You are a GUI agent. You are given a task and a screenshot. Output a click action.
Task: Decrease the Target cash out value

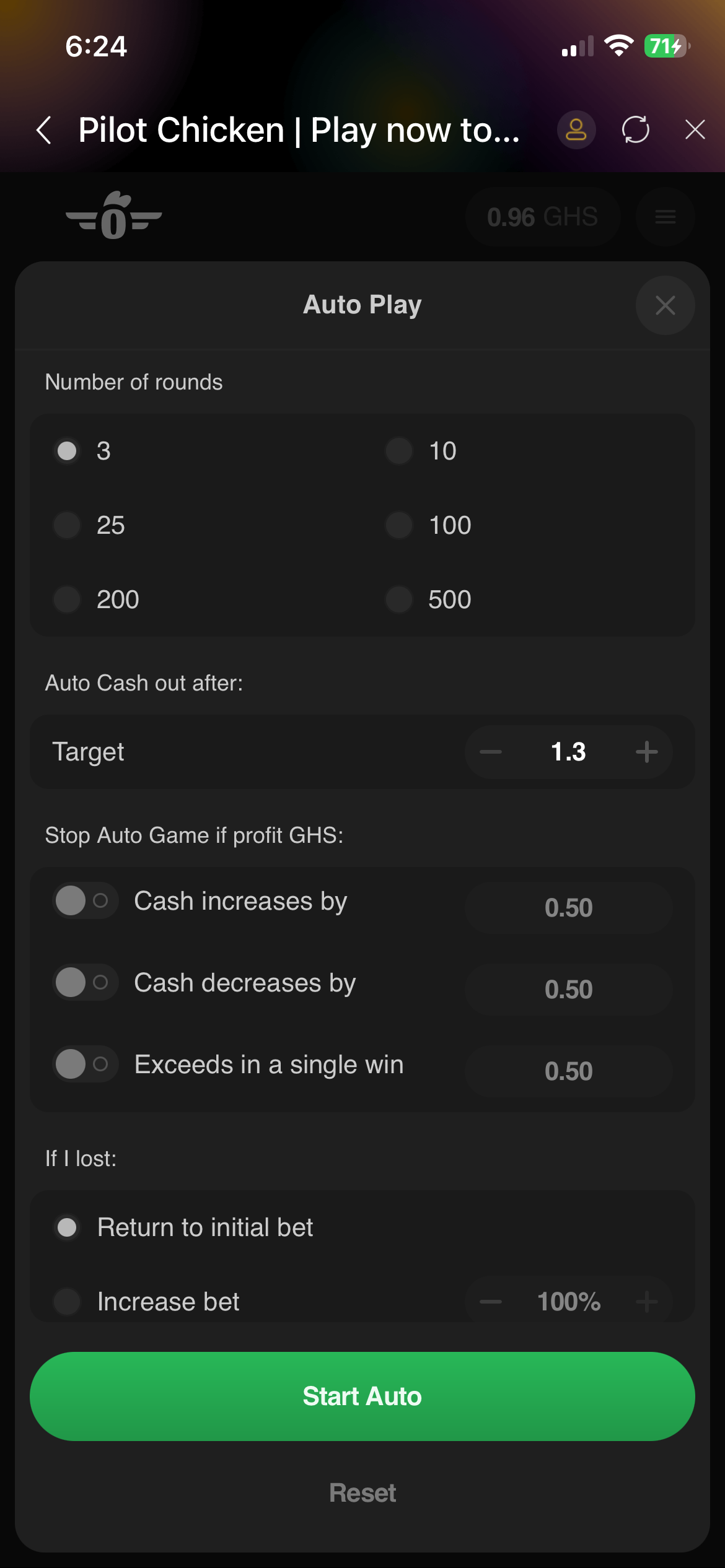pos(491,752)
